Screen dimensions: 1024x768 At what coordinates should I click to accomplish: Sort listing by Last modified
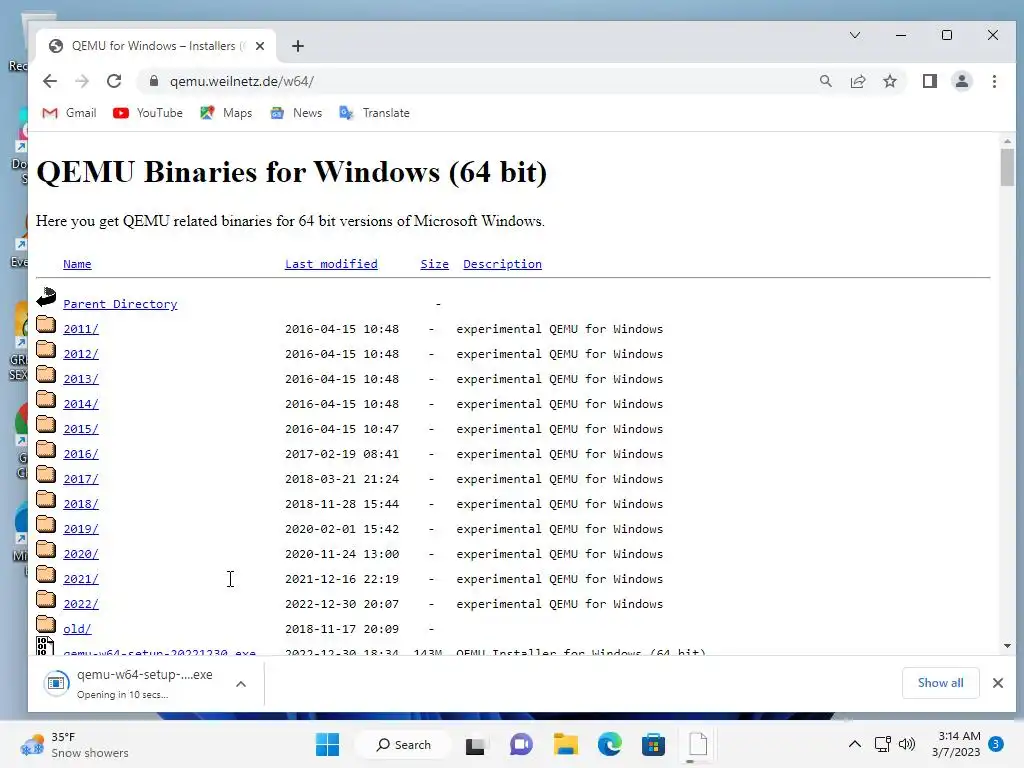(x=331, y=264)
